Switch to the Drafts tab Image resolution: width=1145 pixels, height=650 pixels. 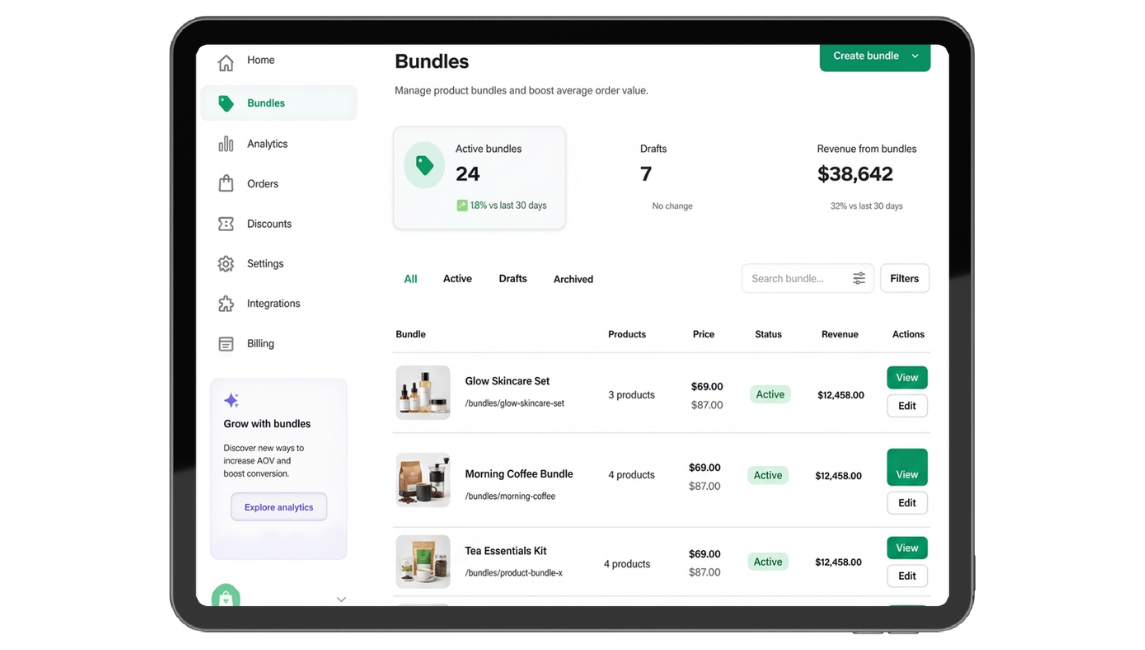tap(513, 279)
